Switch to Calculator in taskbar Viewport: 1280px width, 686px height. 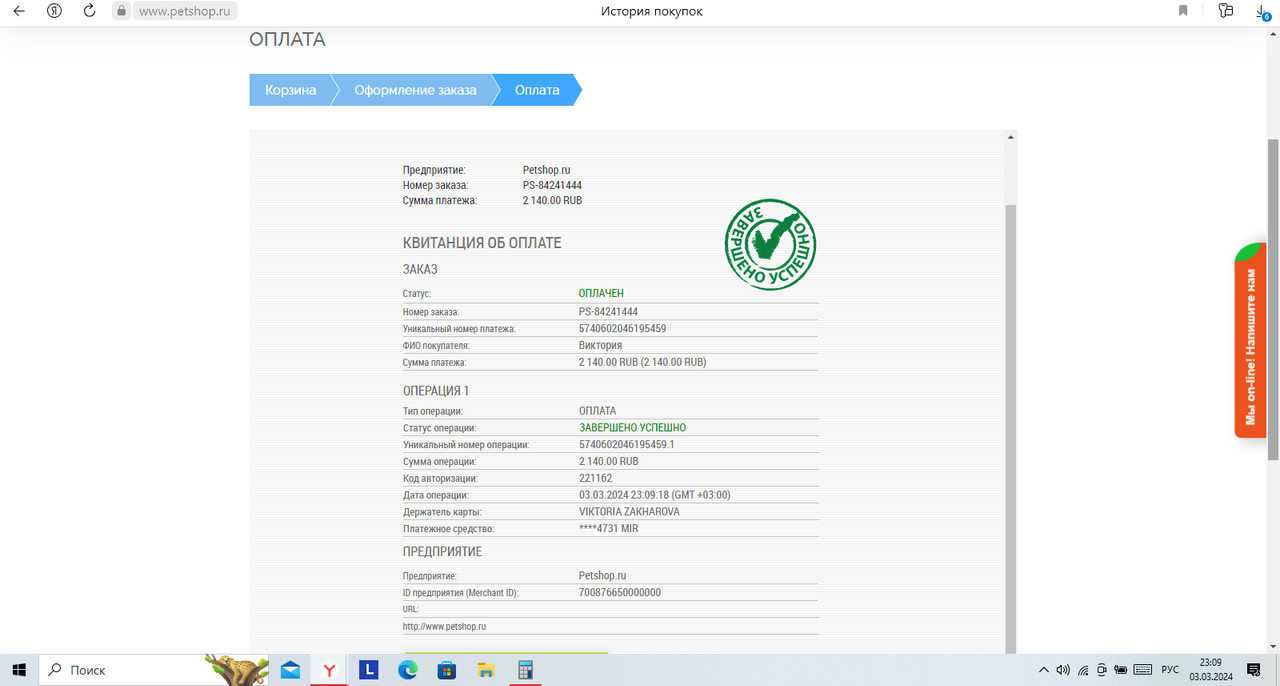tap(525, 670)
